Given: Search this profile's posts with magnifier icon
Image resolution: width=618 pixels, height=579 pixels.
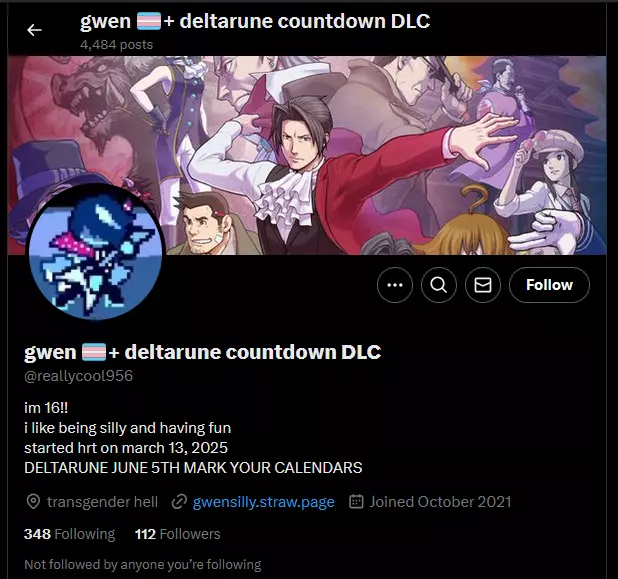Looking at the screenshot, I should (439, 285).
